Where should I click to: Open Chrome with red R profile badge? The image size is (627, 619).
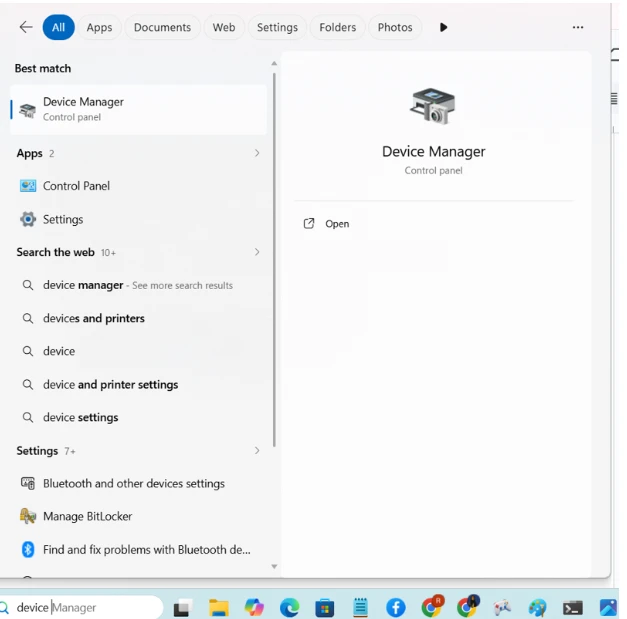(431, 607)
